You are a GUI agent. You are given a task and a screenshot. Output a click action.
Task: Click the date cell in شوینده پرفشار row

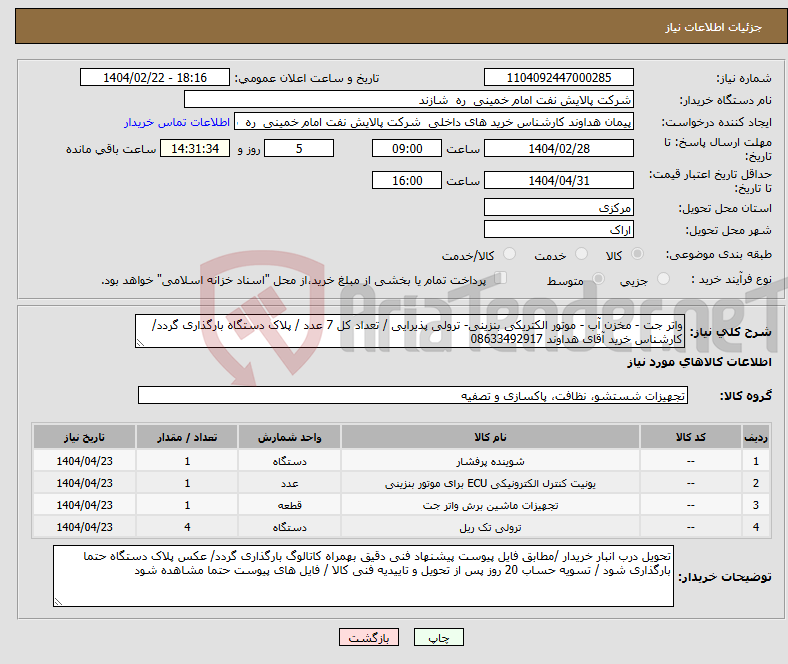pos(84,461)
